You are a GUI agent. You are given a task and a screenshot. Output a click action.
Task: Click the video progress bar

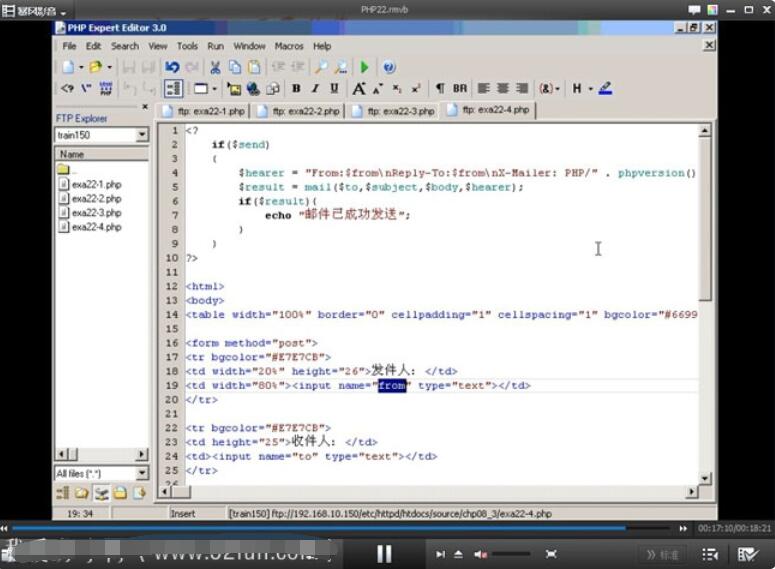341,528
